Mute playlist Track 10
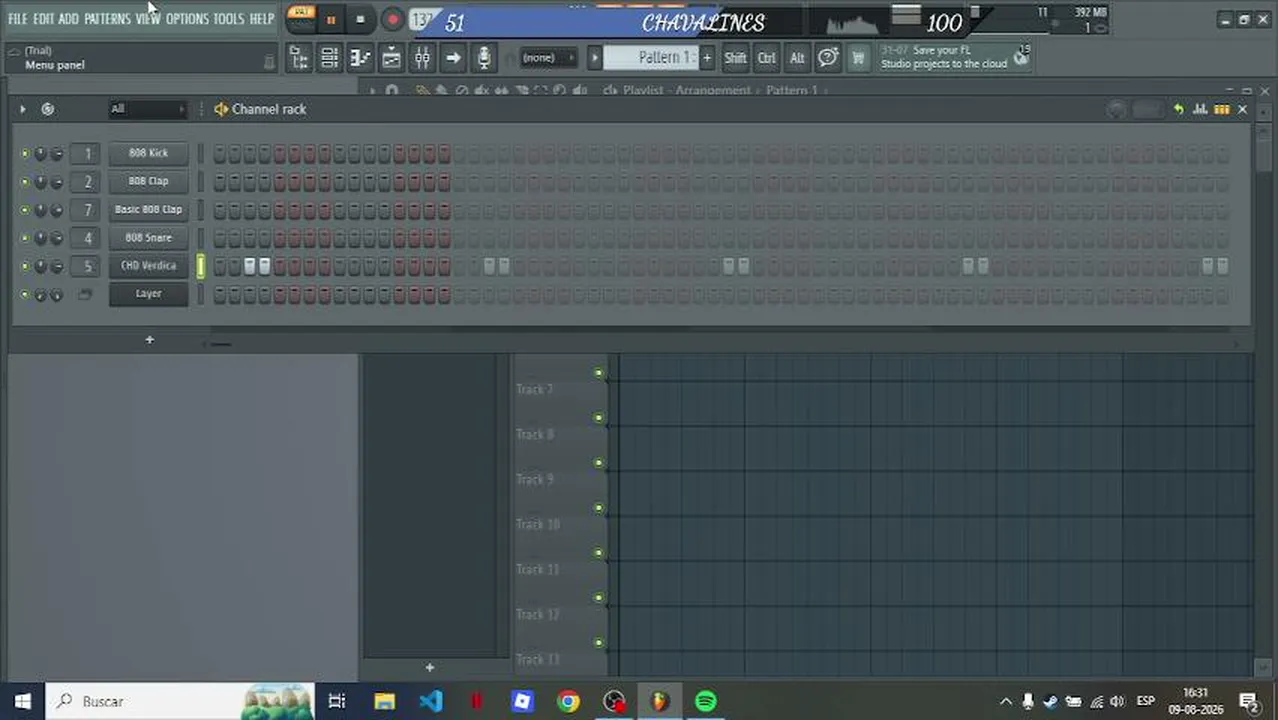The image size is (1278, 720). [598, 508]
